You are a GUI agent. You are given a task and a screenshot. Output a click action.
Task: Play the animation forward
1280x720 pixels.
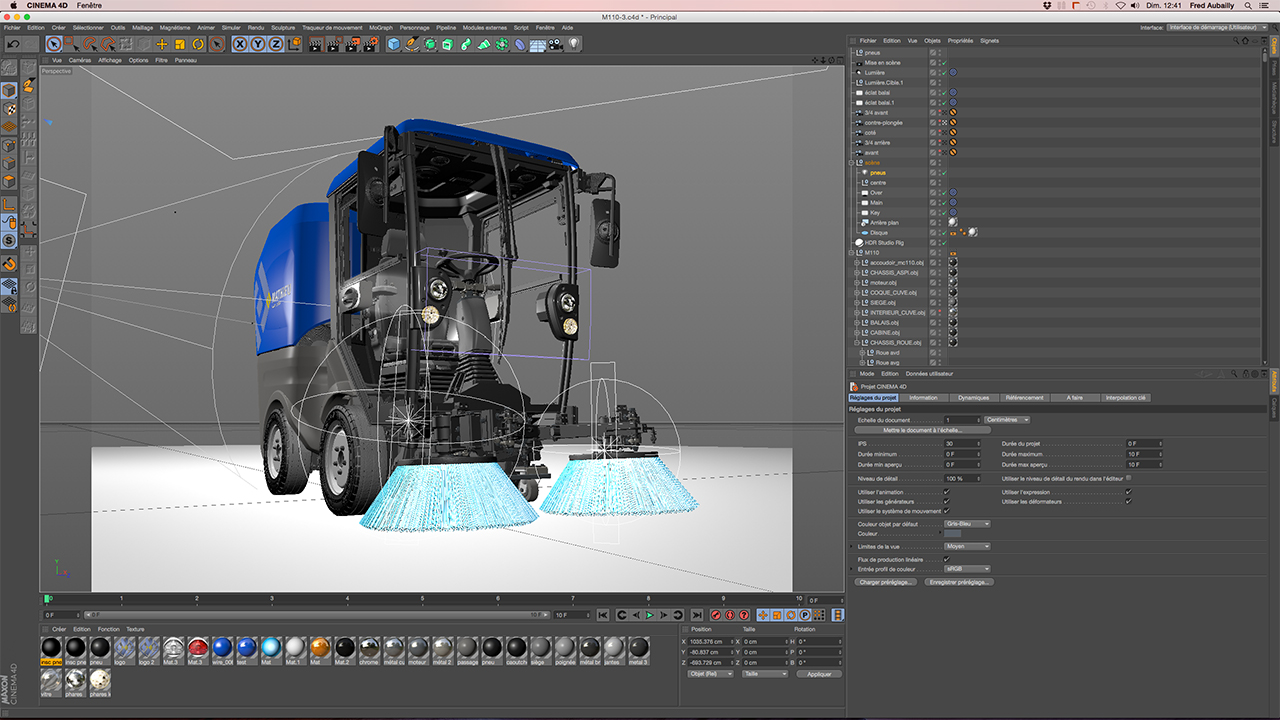coord(649,615)
